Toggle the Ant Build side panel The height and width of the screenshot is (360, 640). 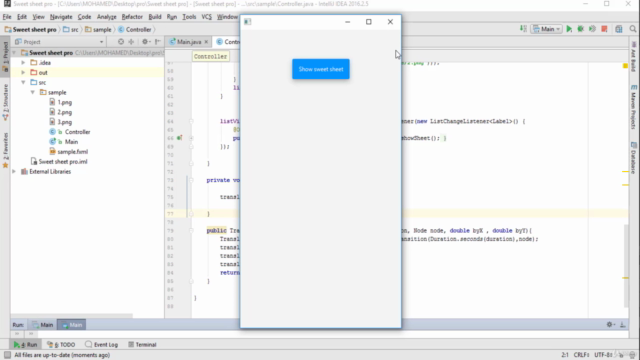(x=634, y=56)
